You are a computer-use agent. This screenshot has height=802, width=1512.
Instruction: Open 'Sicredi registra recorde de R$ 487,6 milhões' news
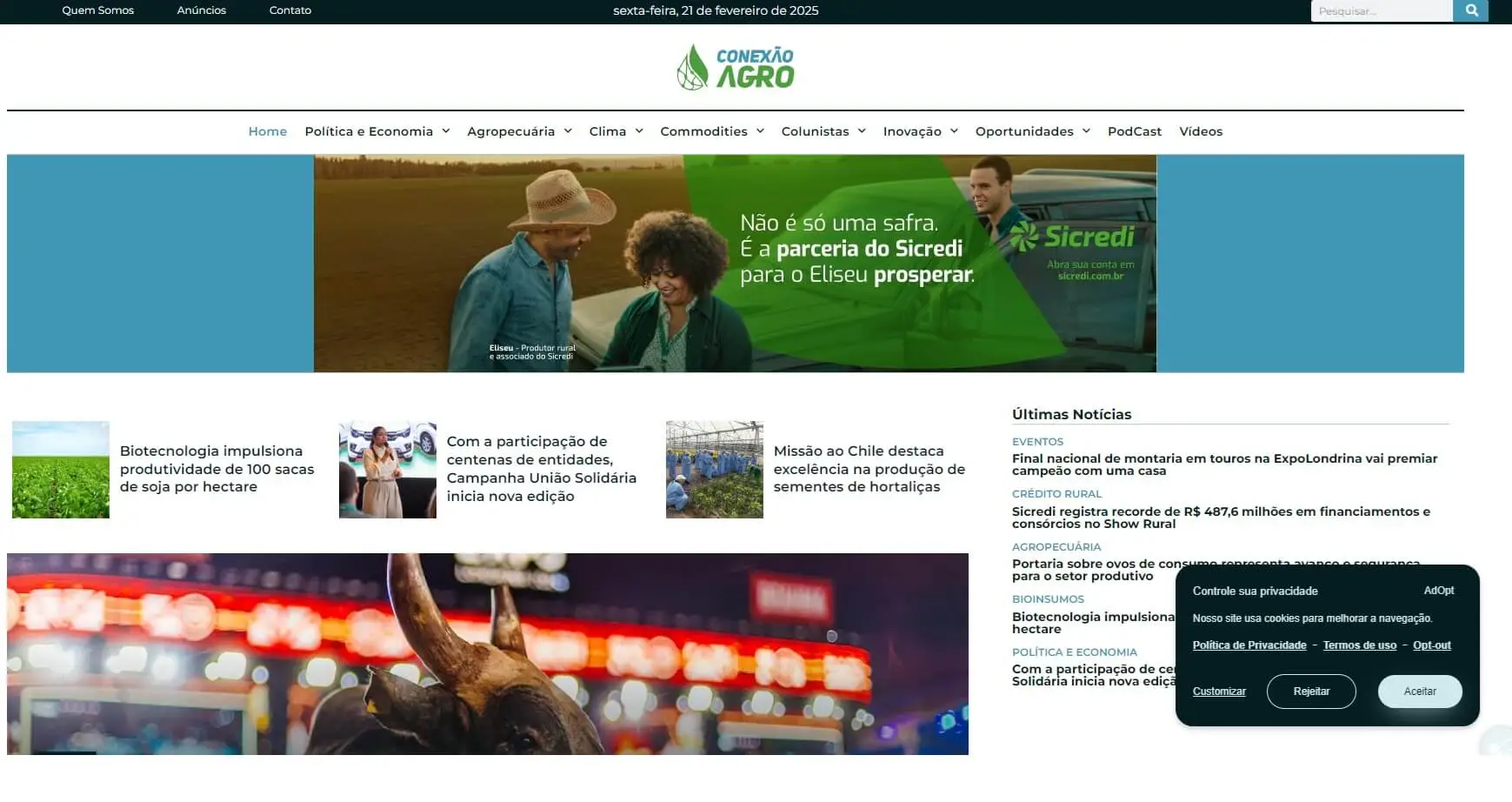pyautogui.click(x=1221, y=518)
